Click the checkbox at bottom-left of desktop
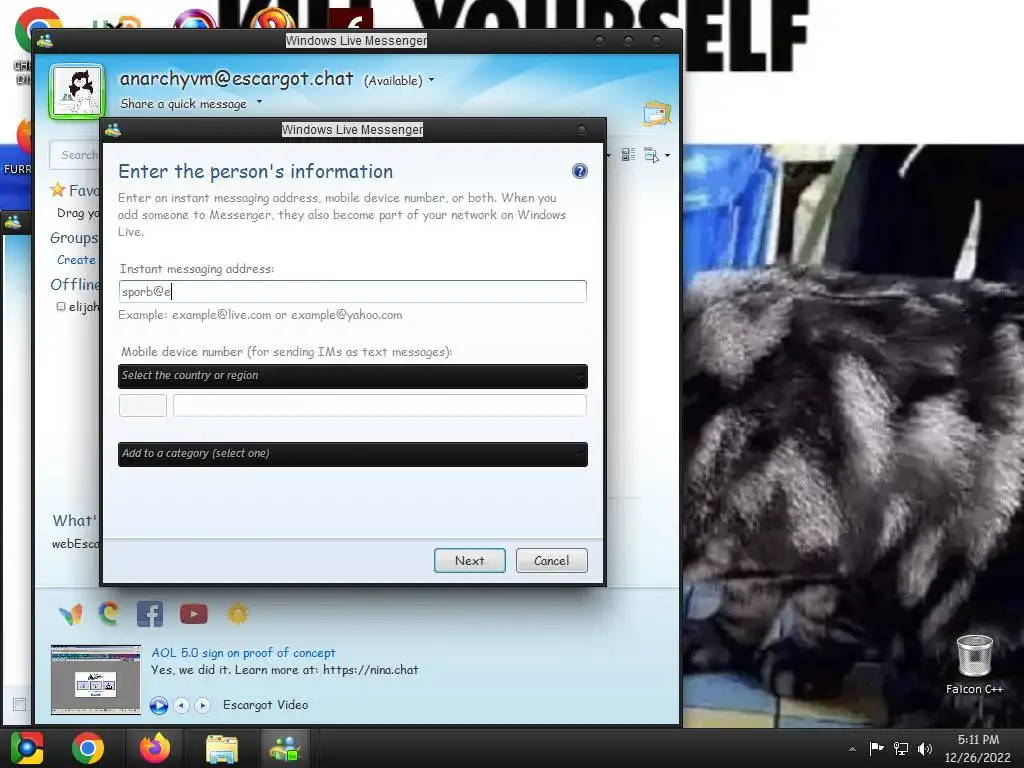 (x=20, y=705)
